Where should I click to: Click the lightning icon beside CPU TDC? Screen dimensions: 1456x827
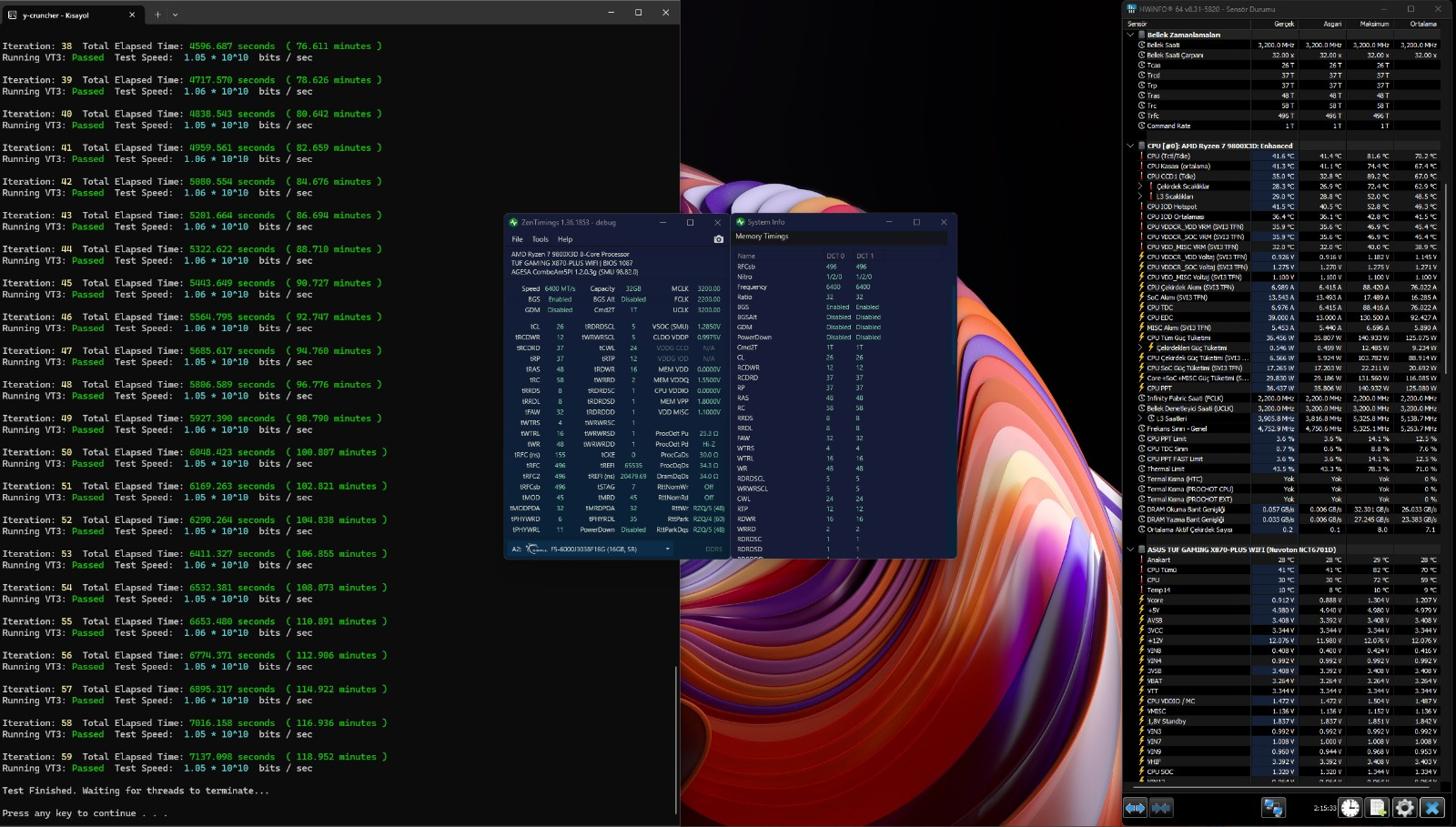coord(1142,308)
